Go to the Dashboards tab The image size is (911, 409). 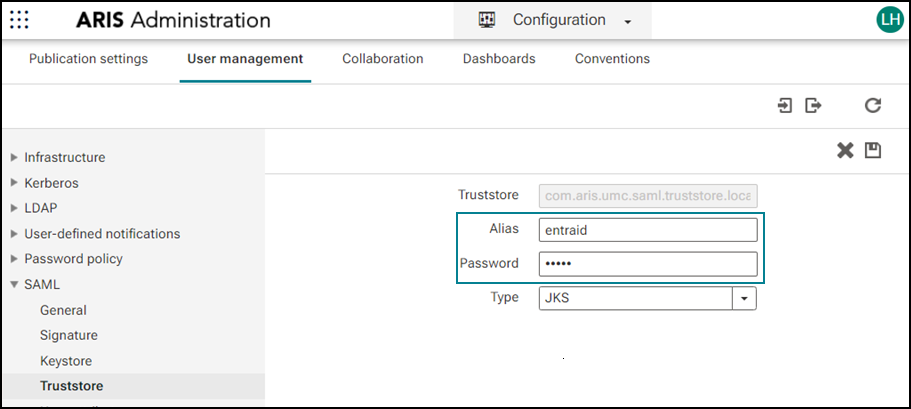click(499, 59)
